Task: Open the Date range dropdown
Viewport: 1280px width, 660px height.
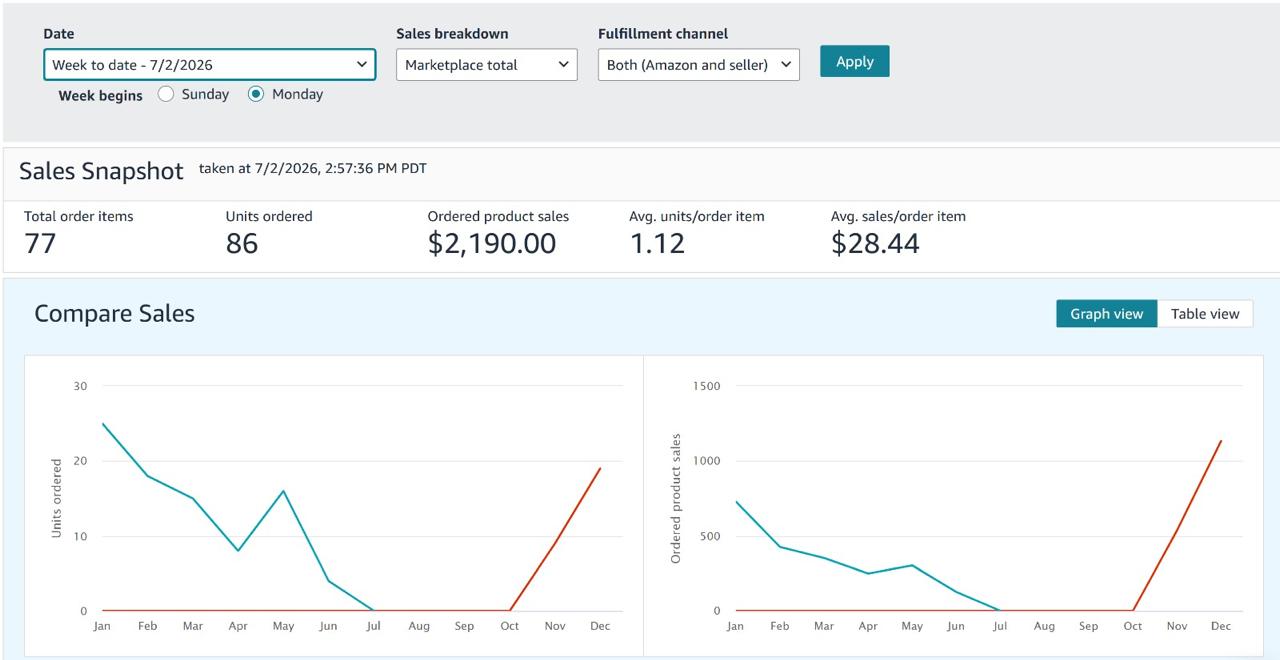Action: 210,65
